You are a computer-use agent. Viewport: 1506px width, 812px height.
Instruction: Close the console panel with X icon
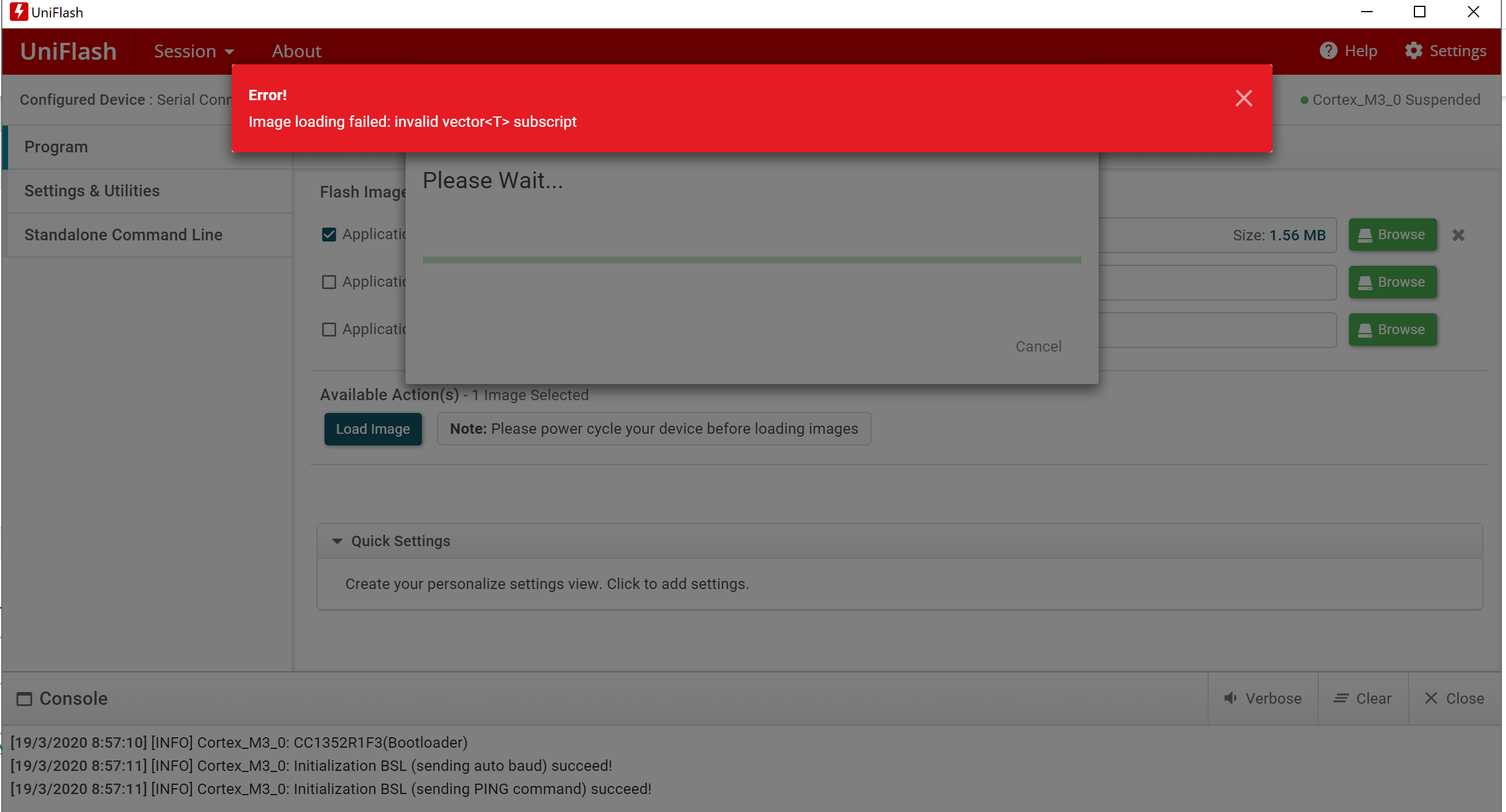tap(1431, 698)
